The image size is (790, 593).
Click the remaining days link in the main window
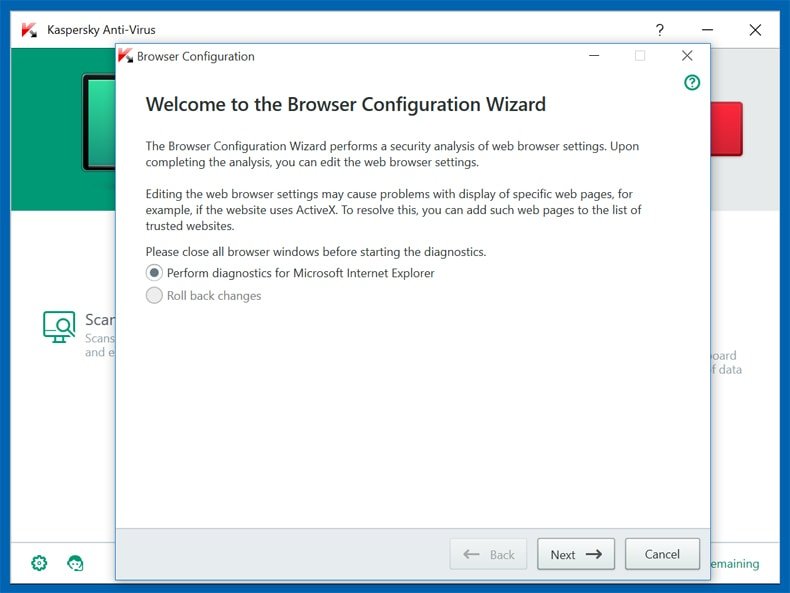pos(735,563)
